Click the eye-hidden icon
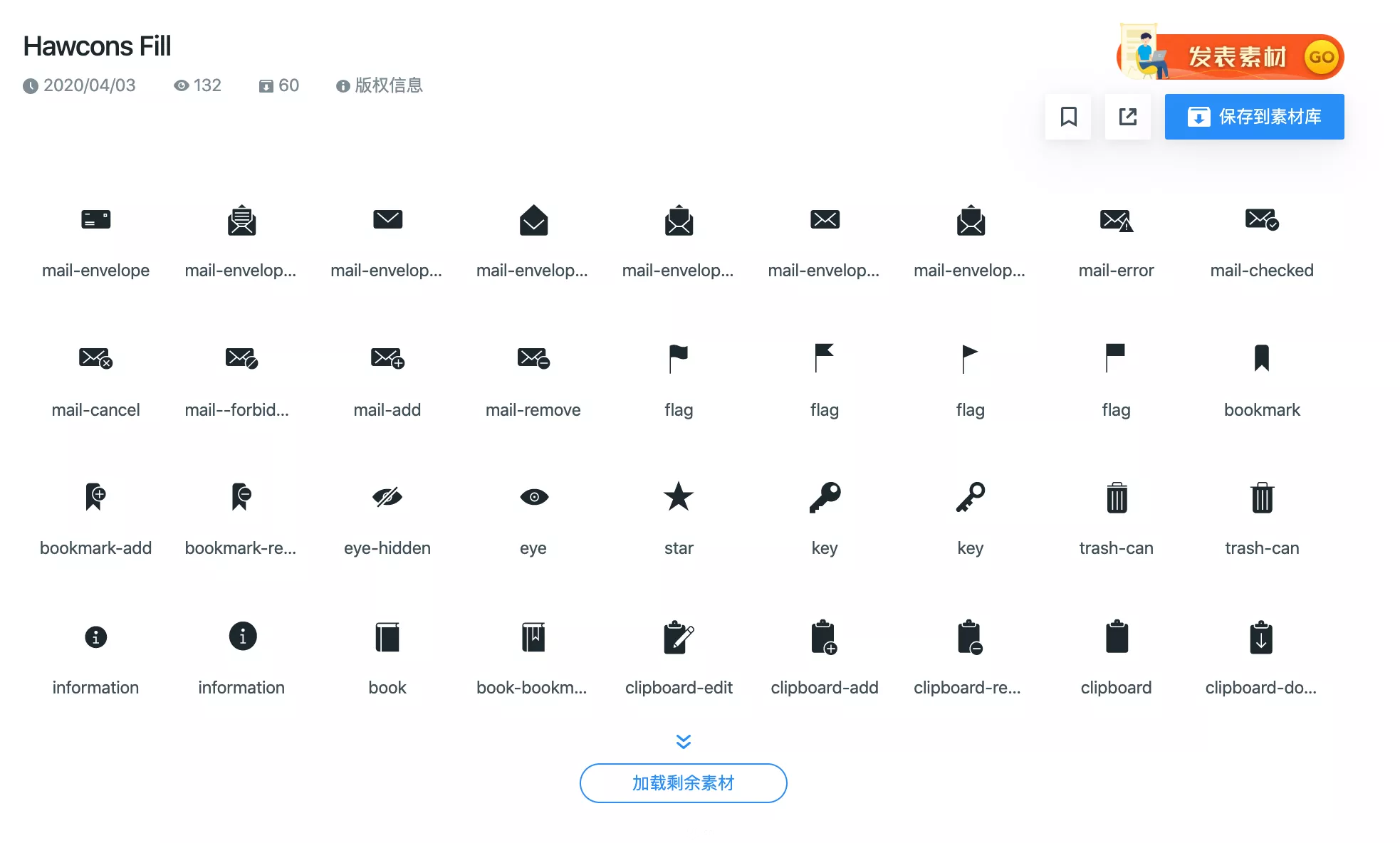The image size is (1400, 843). [387, 497]
